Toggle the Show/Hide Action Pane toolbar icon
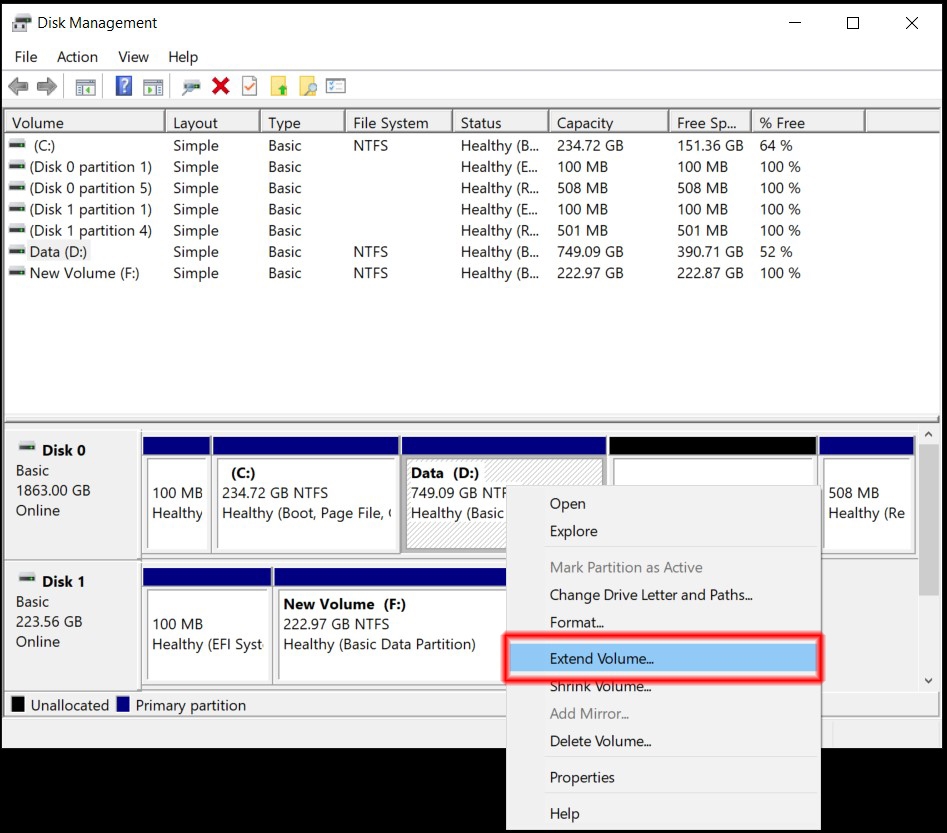The image size is (947, 833). click(152, 86)
